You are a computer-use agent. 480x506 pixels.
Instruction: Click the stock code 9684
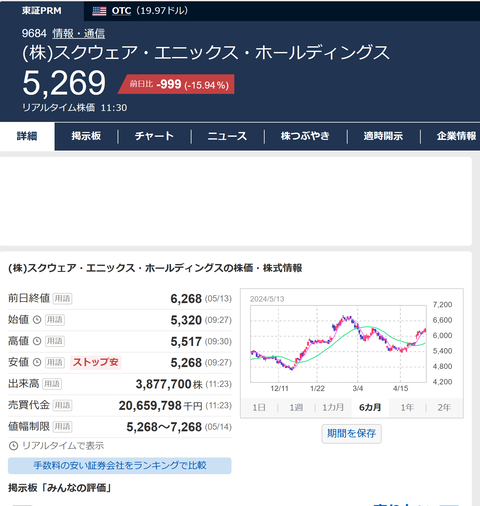click(34, 33)
